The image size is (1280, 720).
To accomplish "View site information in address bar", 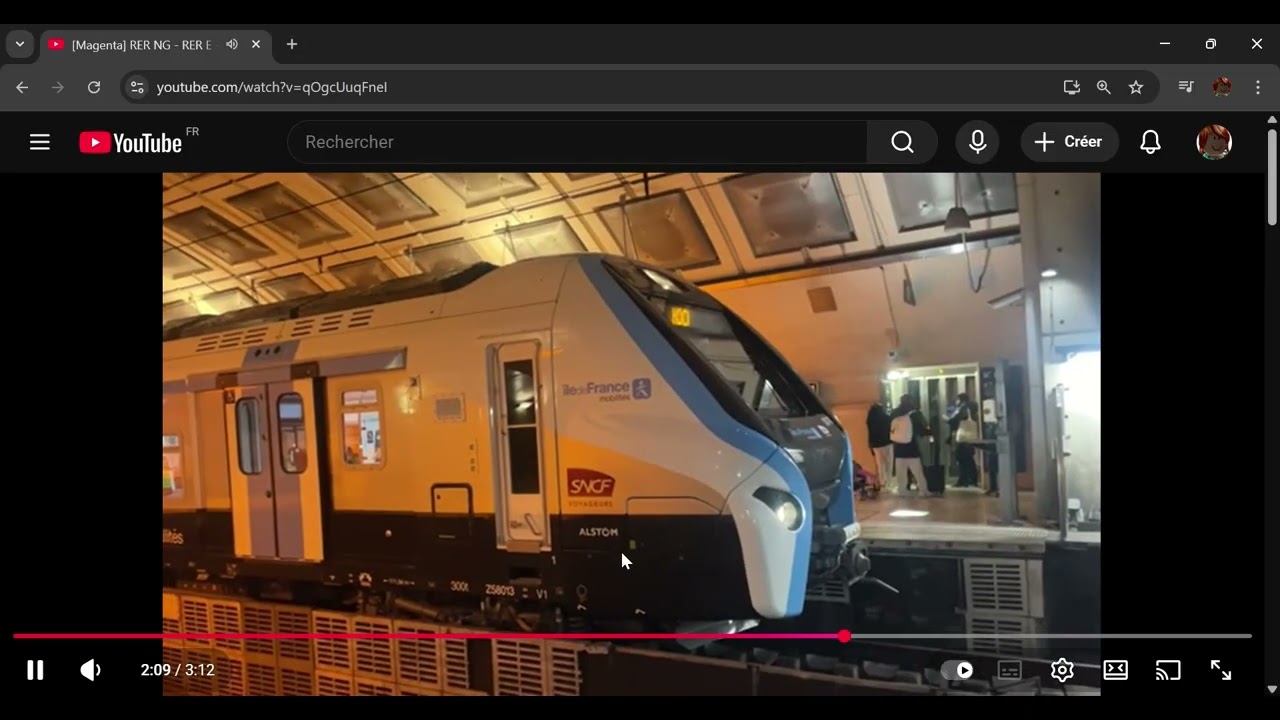I will (137, 87).
